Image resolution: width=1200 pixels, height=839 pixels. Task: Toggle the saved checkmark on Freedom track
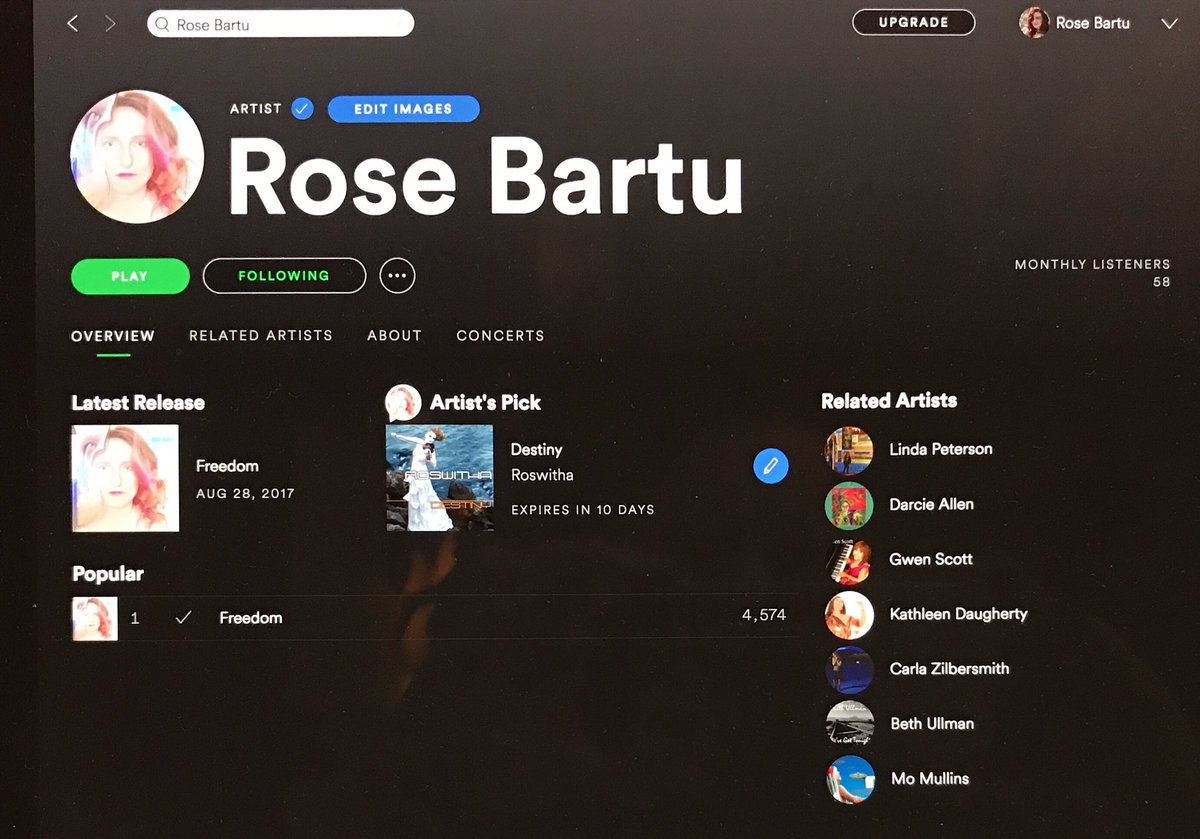click(183, 618)
